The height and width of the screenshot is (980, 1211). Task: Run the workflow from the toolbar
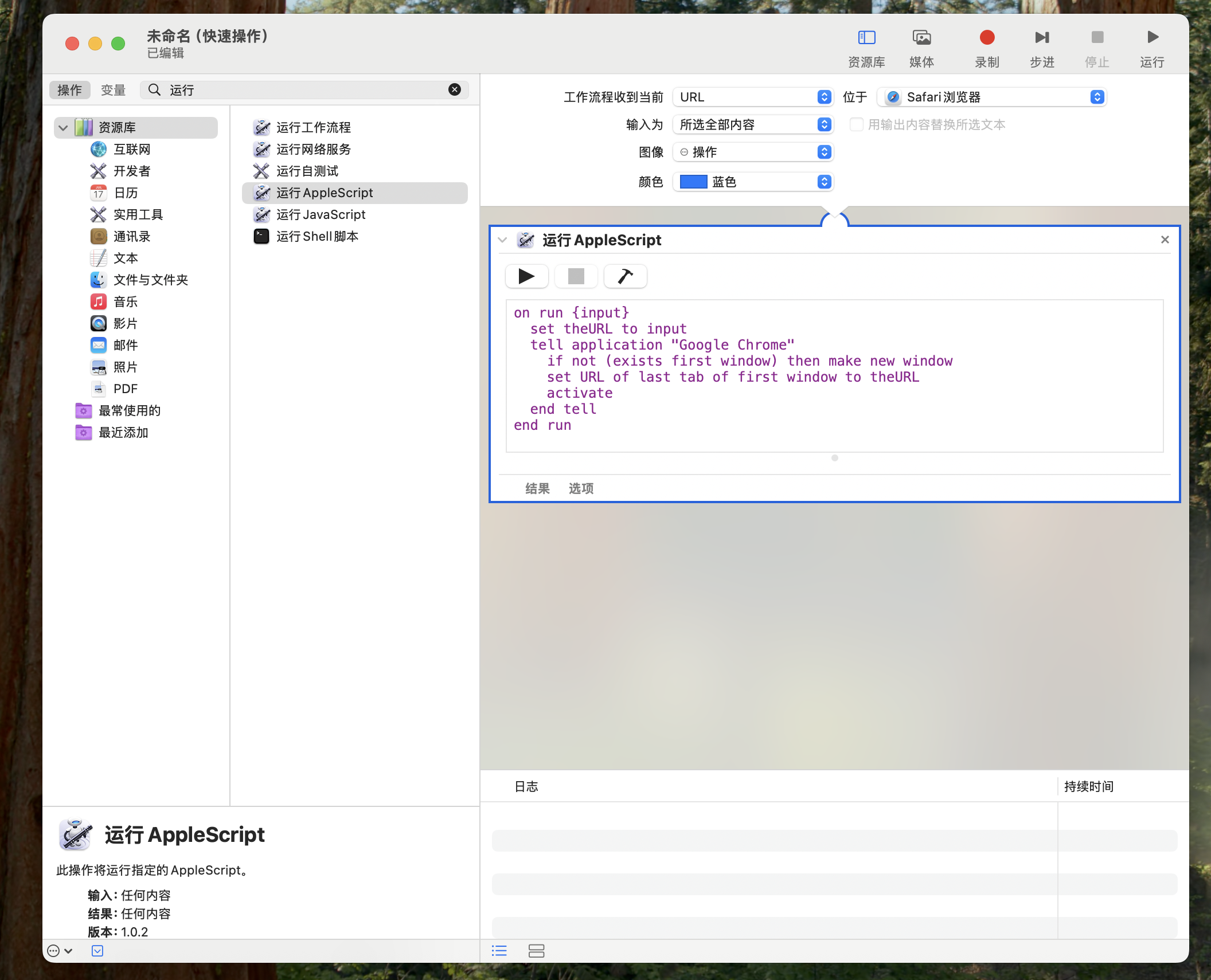[1152, 38]
